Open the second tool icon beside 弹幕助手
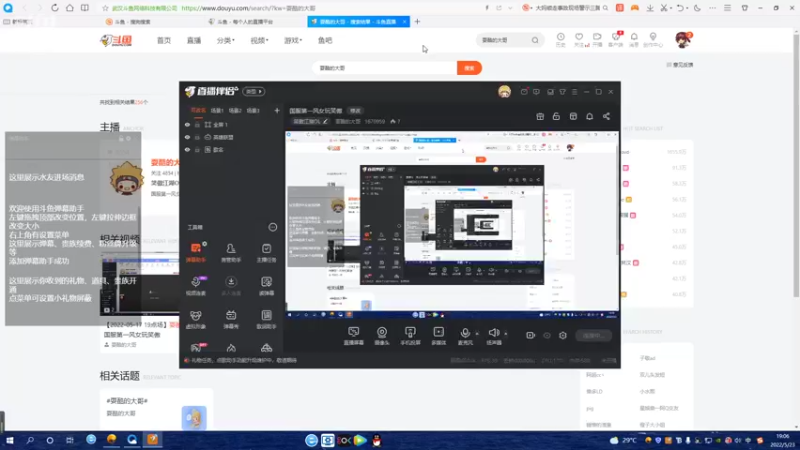 (231, 252)
